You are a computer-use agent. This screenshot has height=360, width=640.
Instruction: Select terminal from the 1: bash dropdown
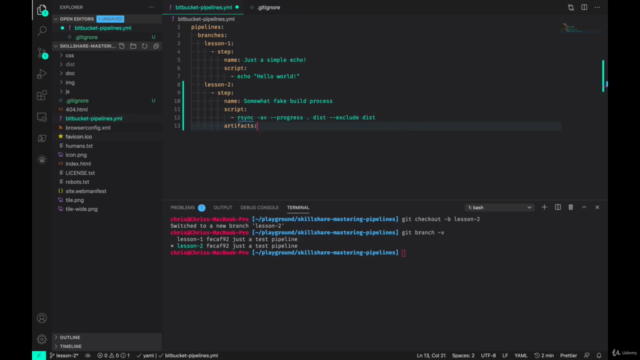[x=500, y=207]
